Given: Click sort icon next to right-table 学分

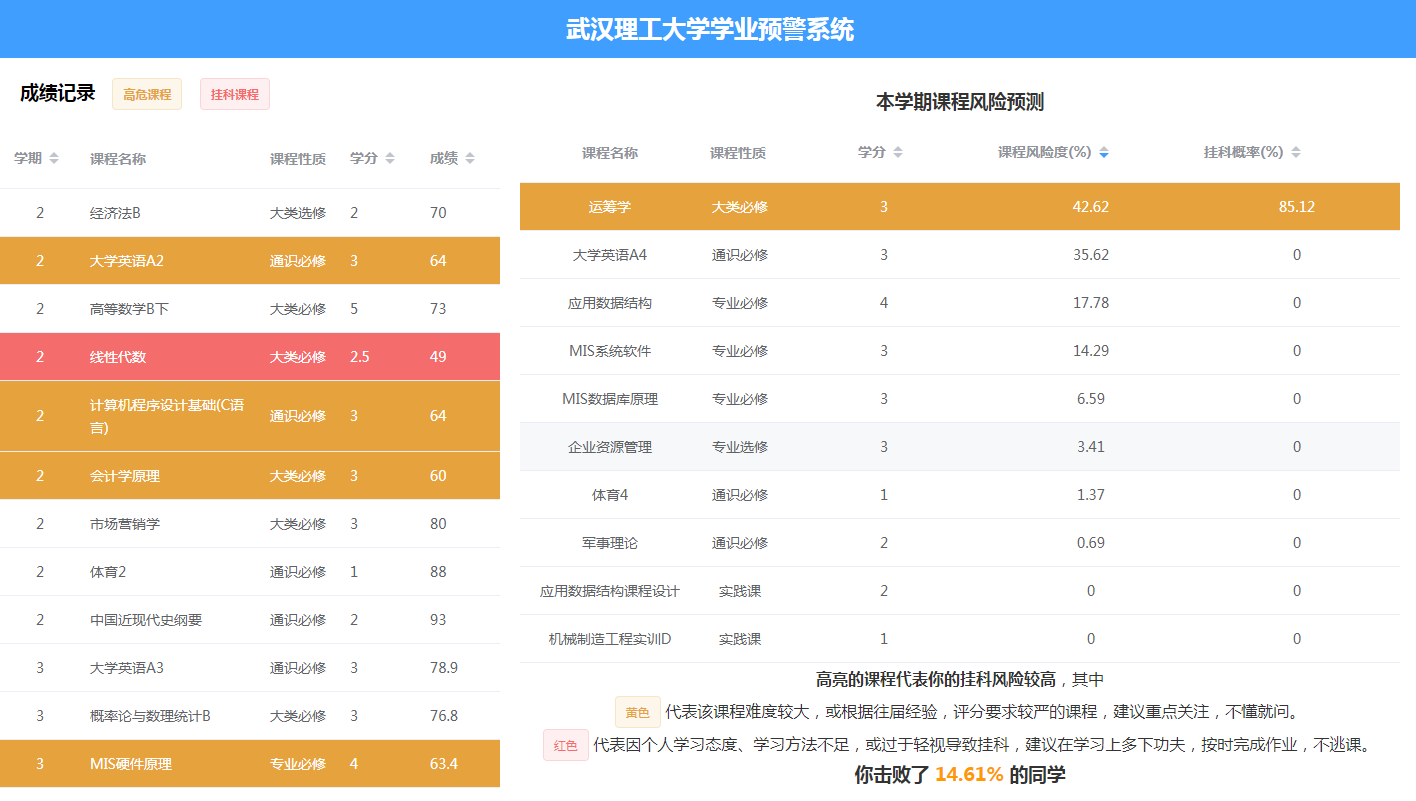Looking at the screenshot, I should [x=898, y=153].
